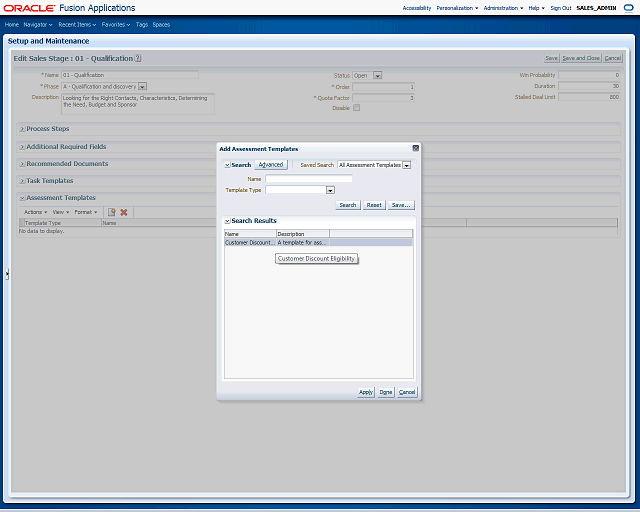
Task: Click the Description text area
Action: point(138,104)
